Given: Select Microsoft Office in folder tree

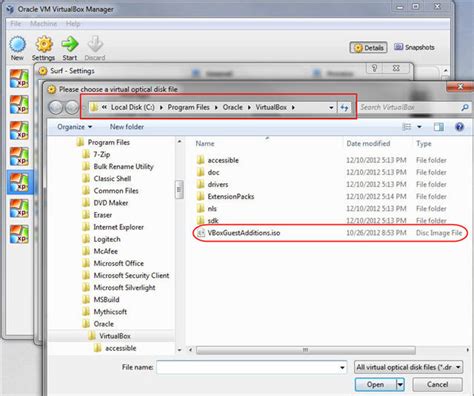Looking at the screenshot, I should pos(119,263).
